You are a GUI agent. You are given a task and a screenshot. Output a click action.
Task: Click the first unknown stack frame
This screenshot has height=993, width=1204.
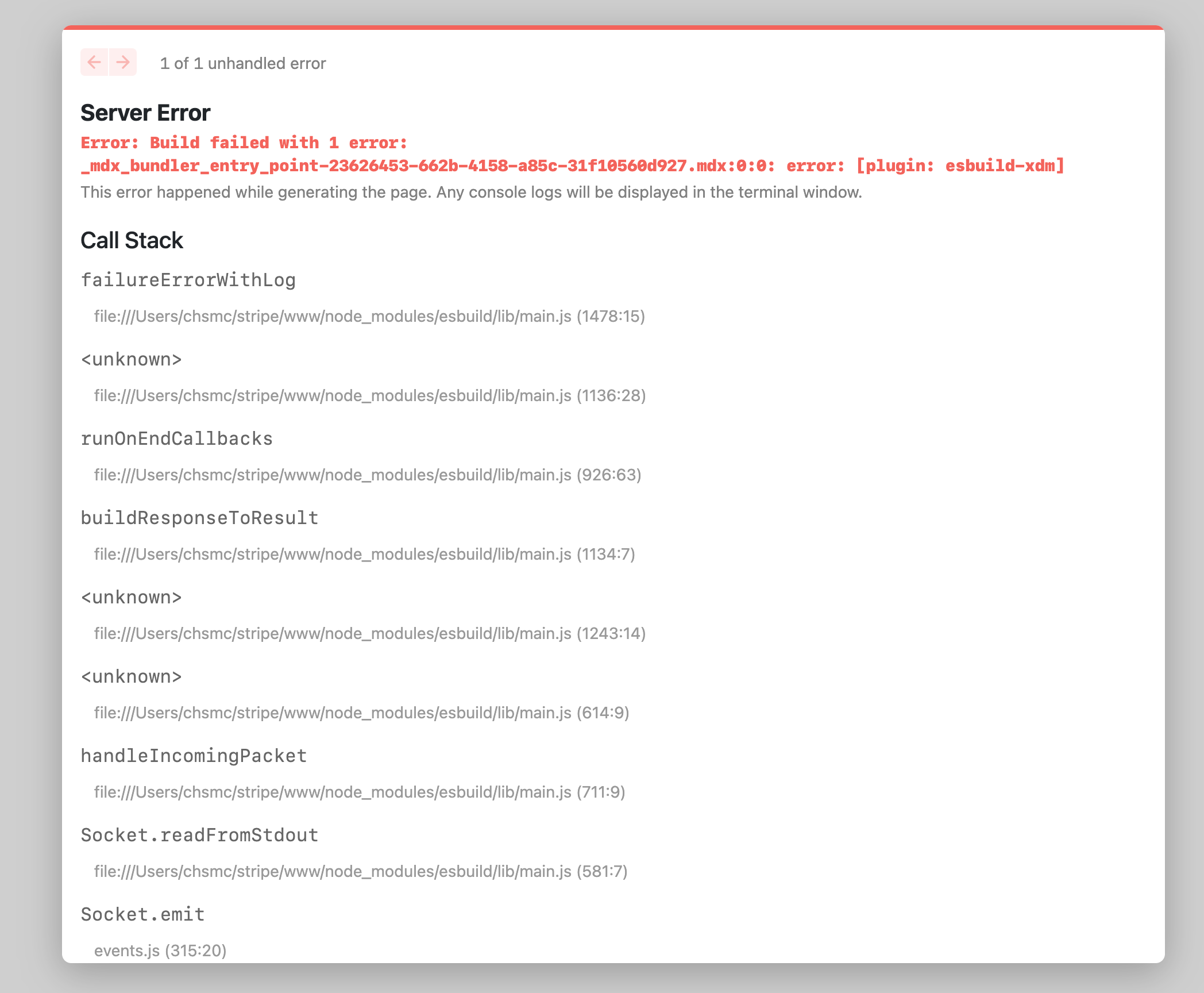(x=131, y=359)
